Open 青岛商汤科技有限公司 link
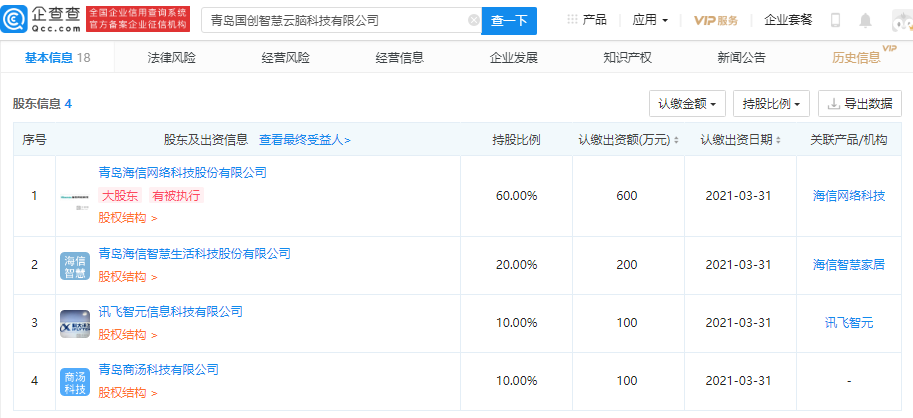Viewport: 913px width, 418px height. (158, 369)
